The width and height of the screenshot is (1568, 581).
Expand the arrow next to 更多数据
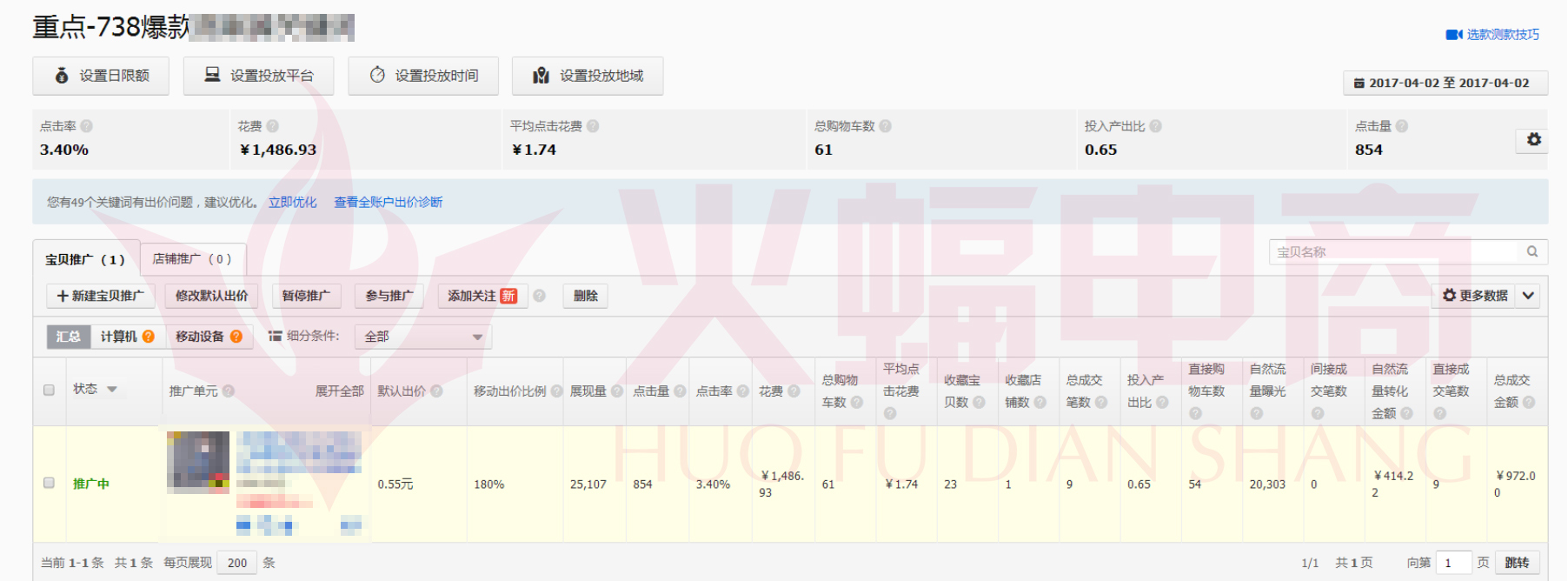[1528, 296]
